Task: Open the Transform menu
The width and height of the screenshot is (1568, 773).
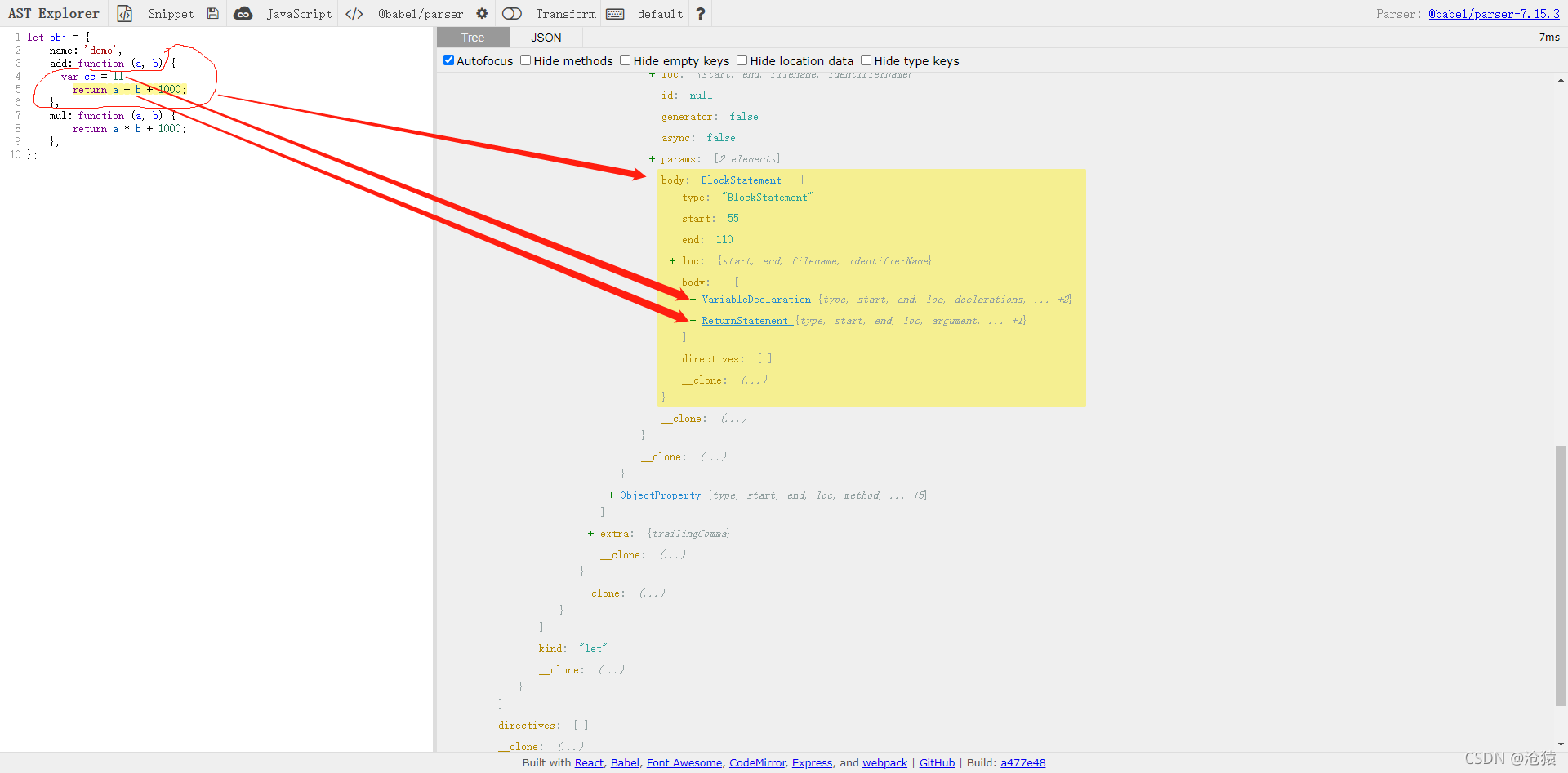Action: coord(566,14)
